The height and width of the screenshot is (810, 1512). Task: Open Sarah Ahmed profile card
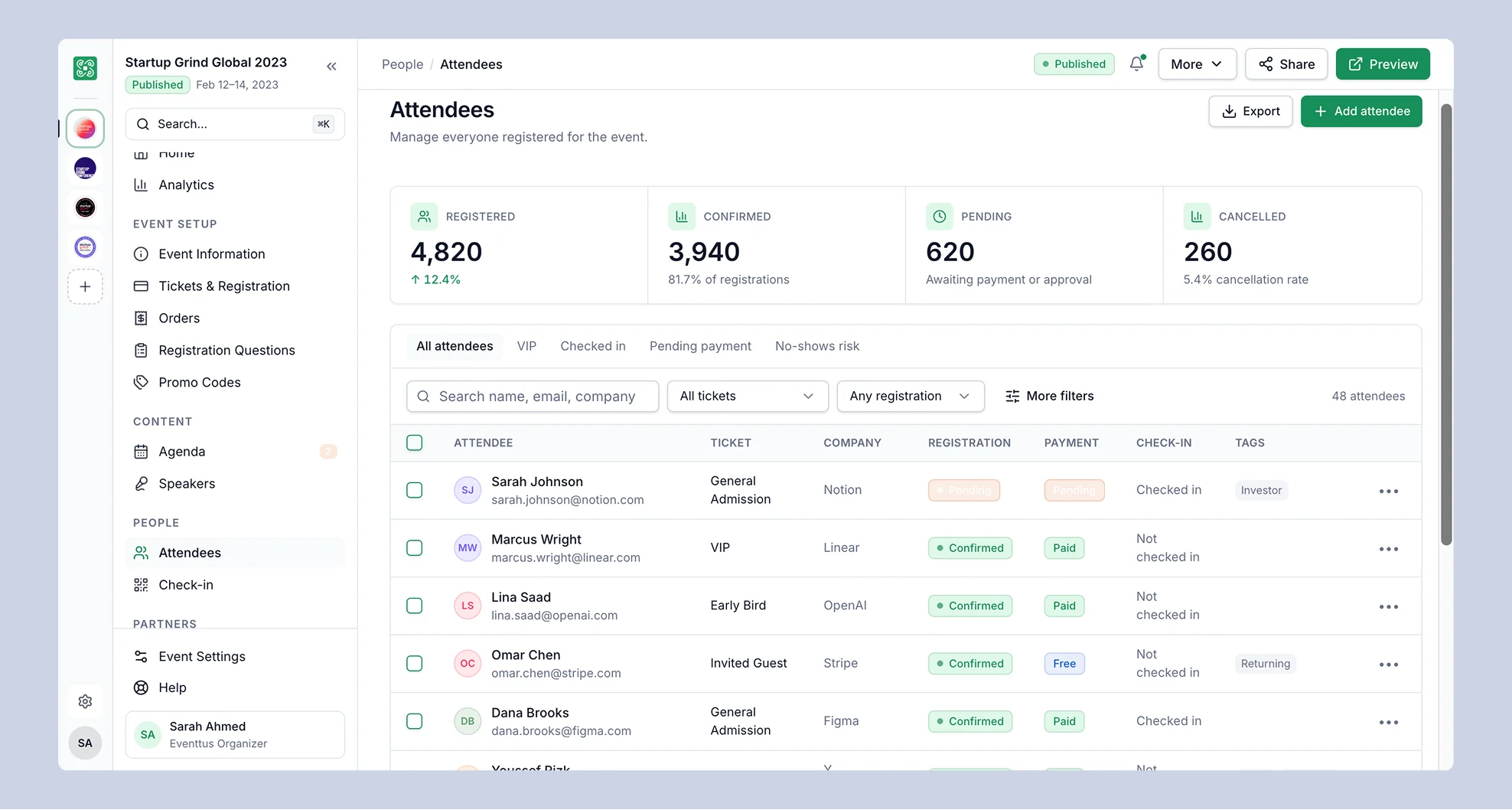[x=235, y=735]
